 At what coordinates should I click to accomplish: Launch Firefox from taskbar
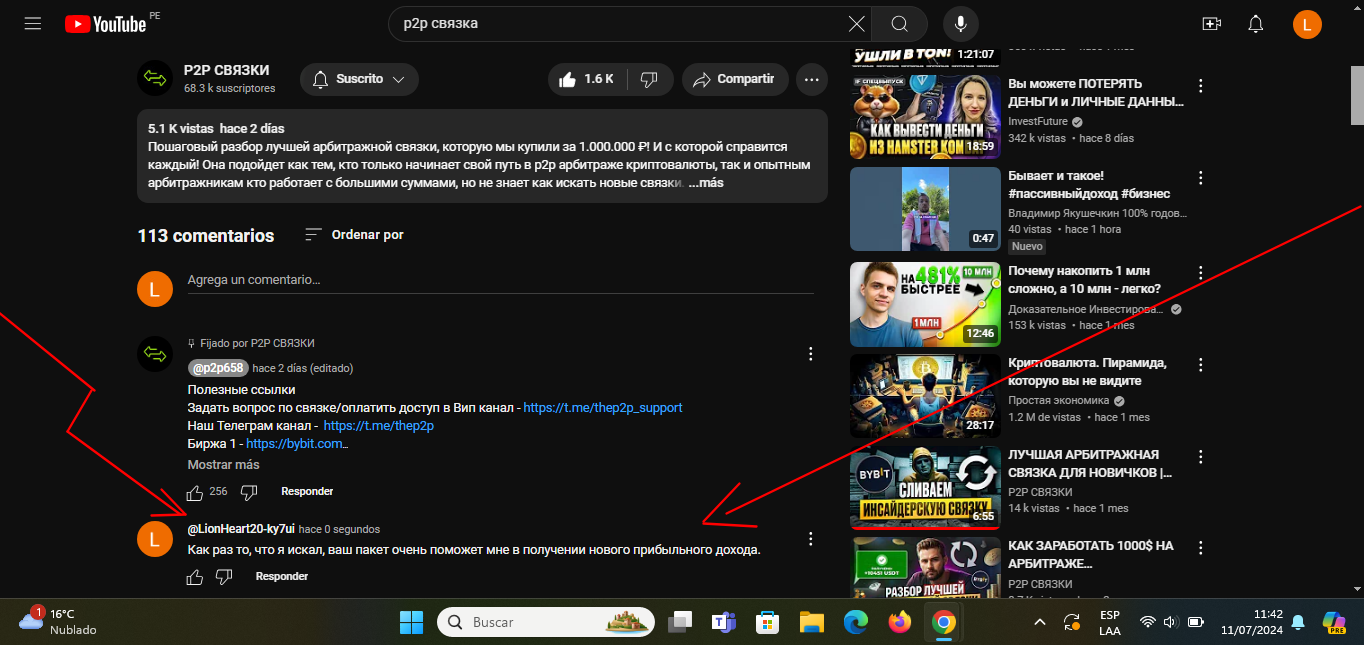tap(899, 622)
